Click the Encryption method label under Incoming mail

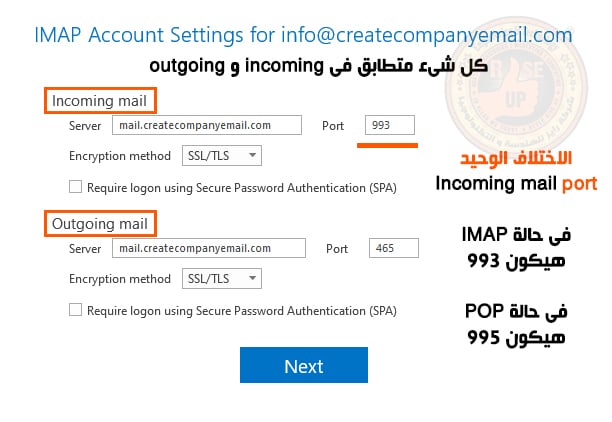(120, 156)
